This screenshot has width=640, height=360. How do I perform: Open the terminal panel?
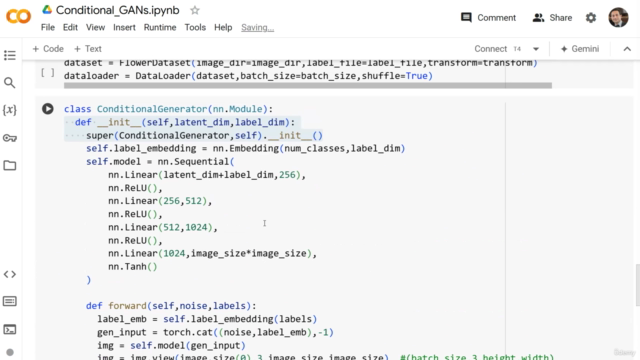[x=10, y=329]
